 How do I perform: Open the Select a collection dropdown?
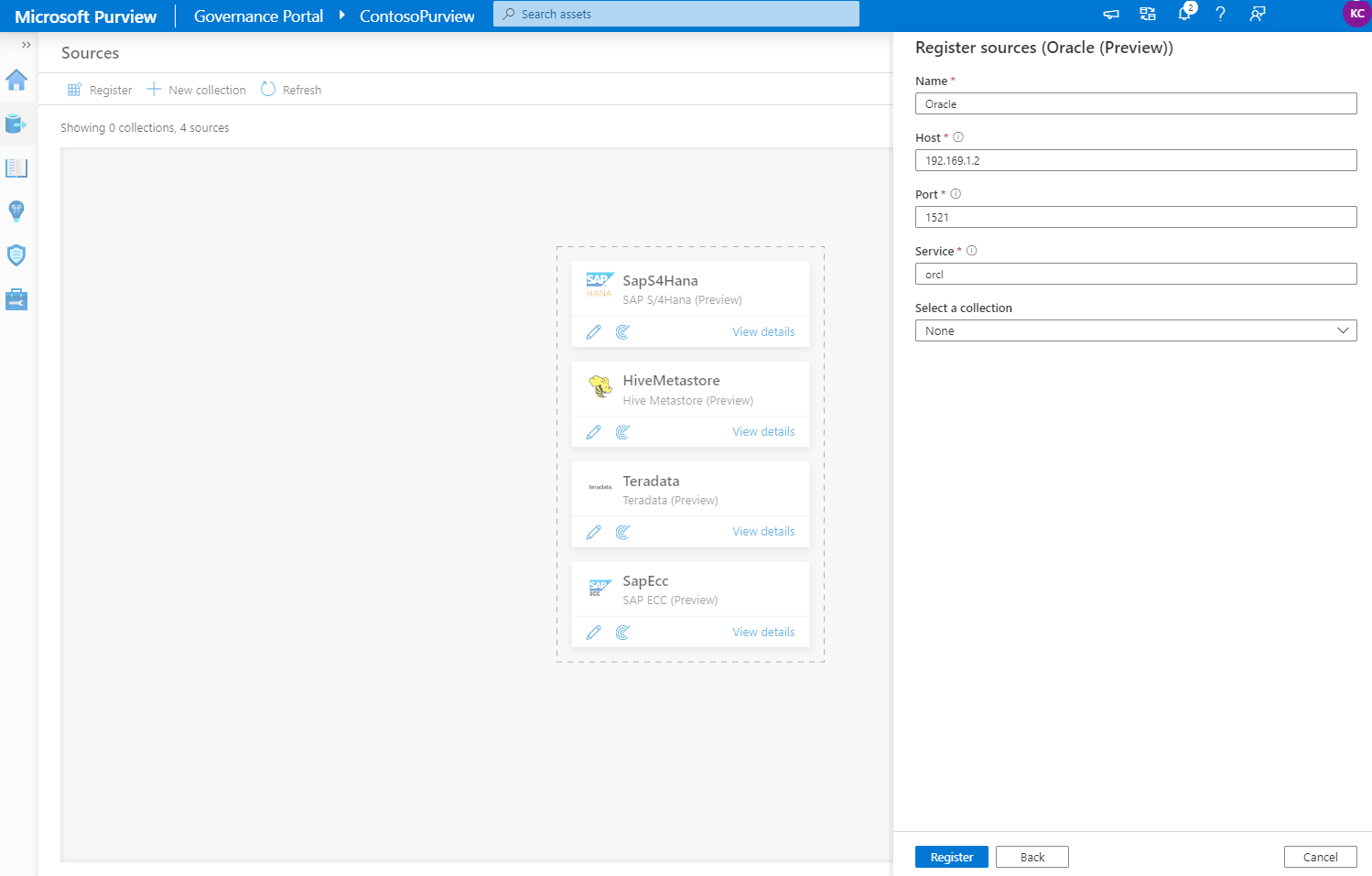[1136, 330]
